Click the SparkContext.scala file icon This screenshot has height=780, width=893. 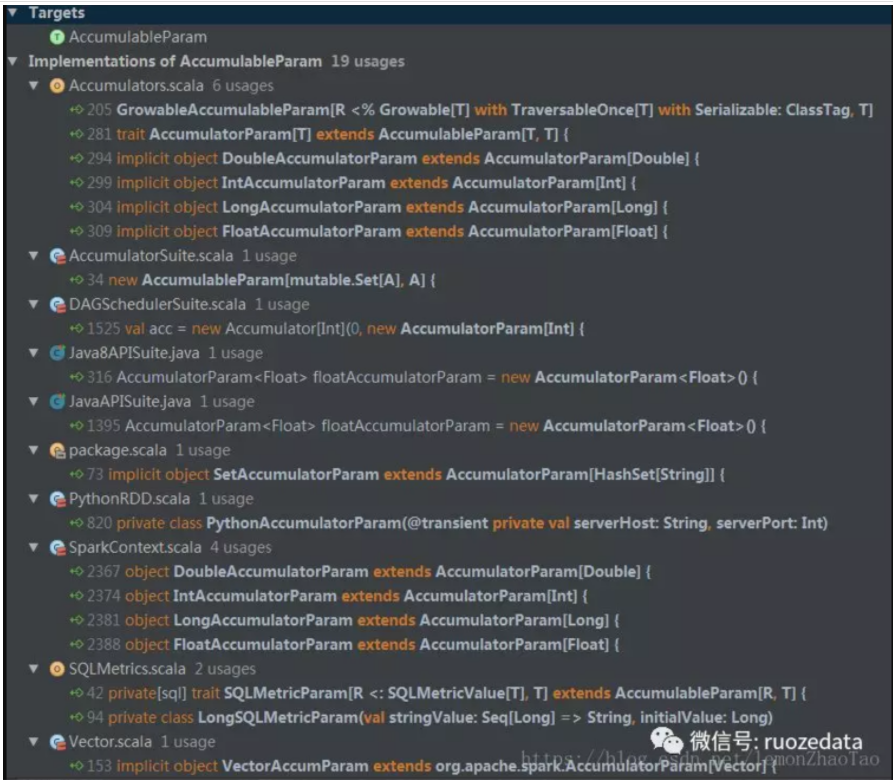tap(57, 547)
